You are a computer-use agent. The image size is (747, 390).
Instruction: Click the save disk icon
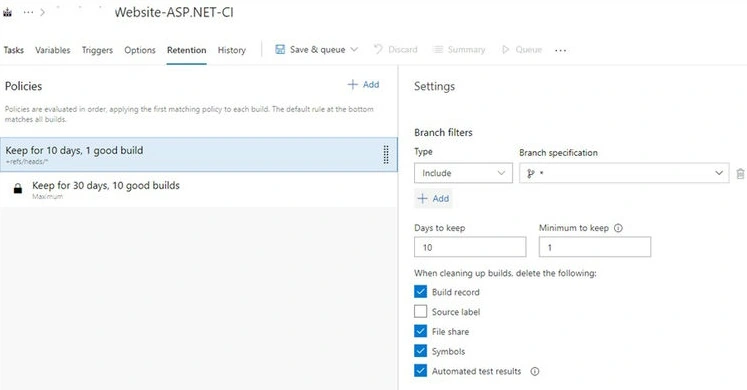point(280,50)
